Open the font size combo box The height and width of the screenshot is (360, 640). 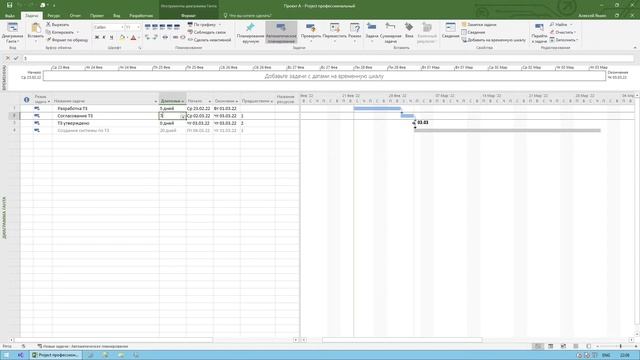[x=132, y=27]
